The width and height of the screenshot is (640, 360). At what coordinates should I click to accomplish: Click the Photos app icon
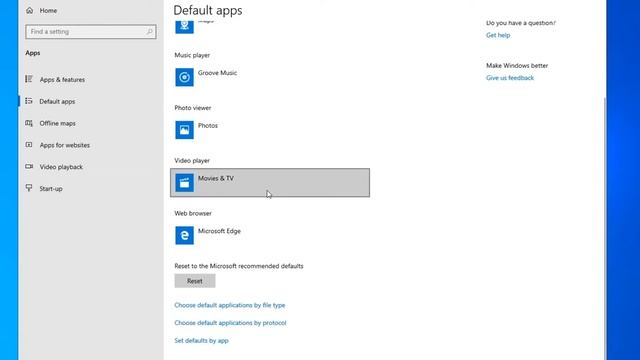point(184,130)
